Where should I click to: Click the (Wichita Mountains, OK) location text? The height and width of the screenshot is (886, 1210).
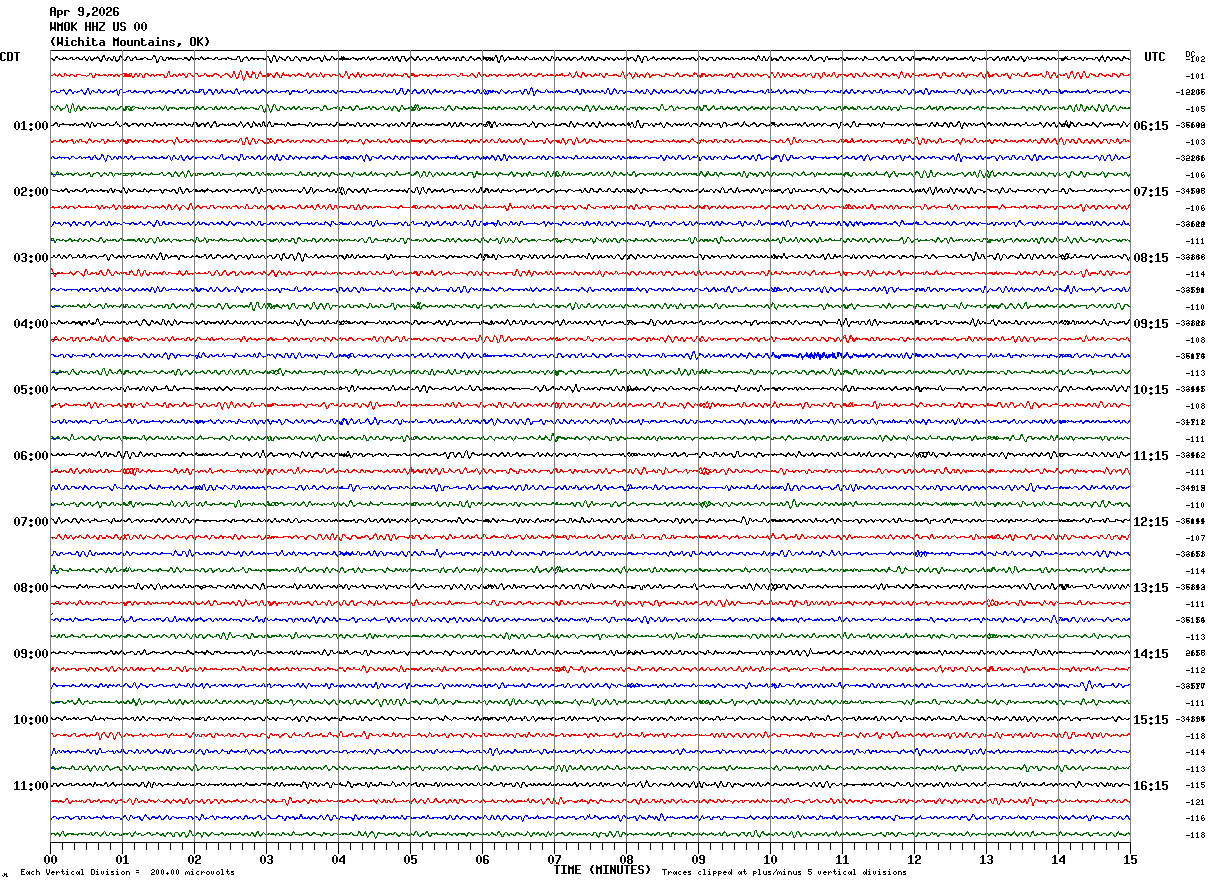pos(129,42)
